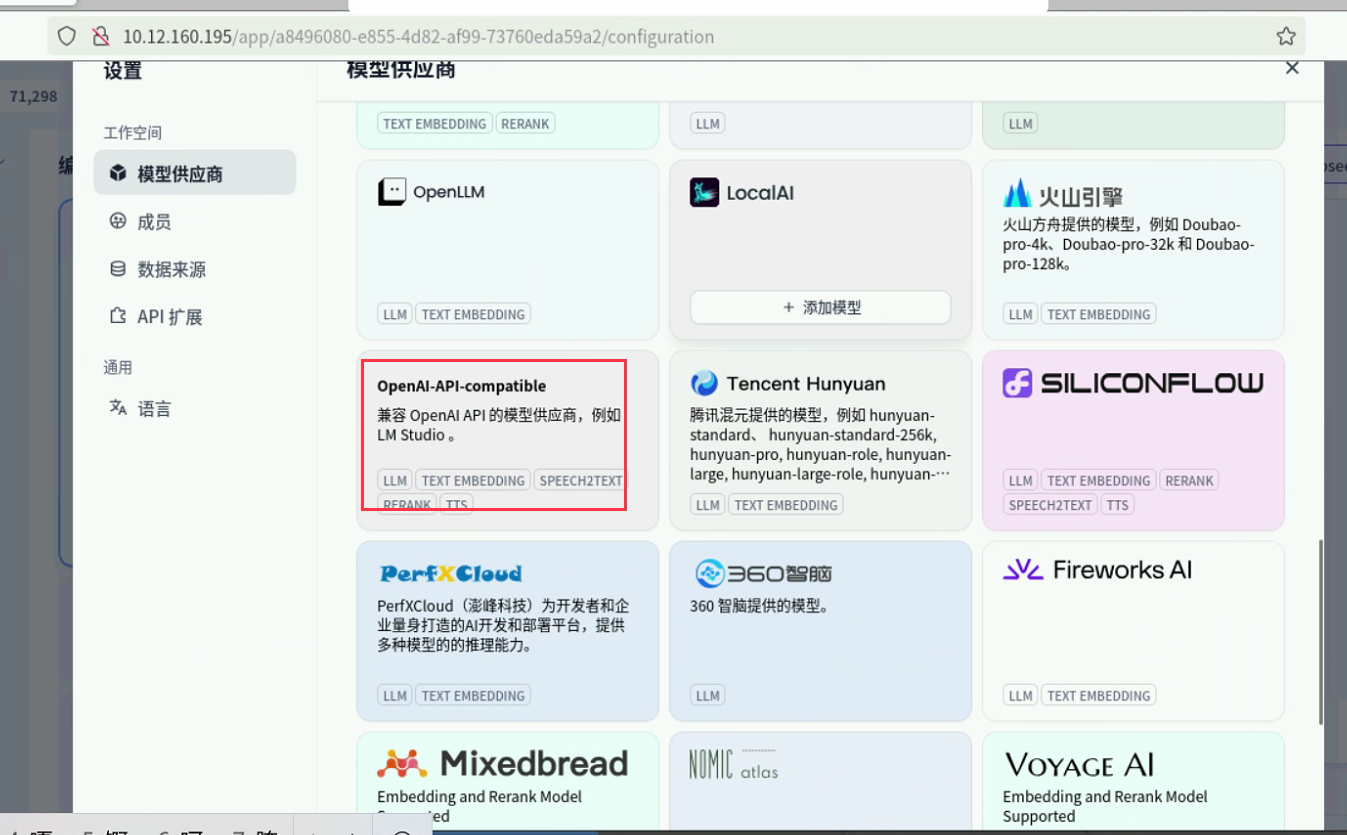
Task: Click the OpenLLM logo icon
Action: [392, 192]
